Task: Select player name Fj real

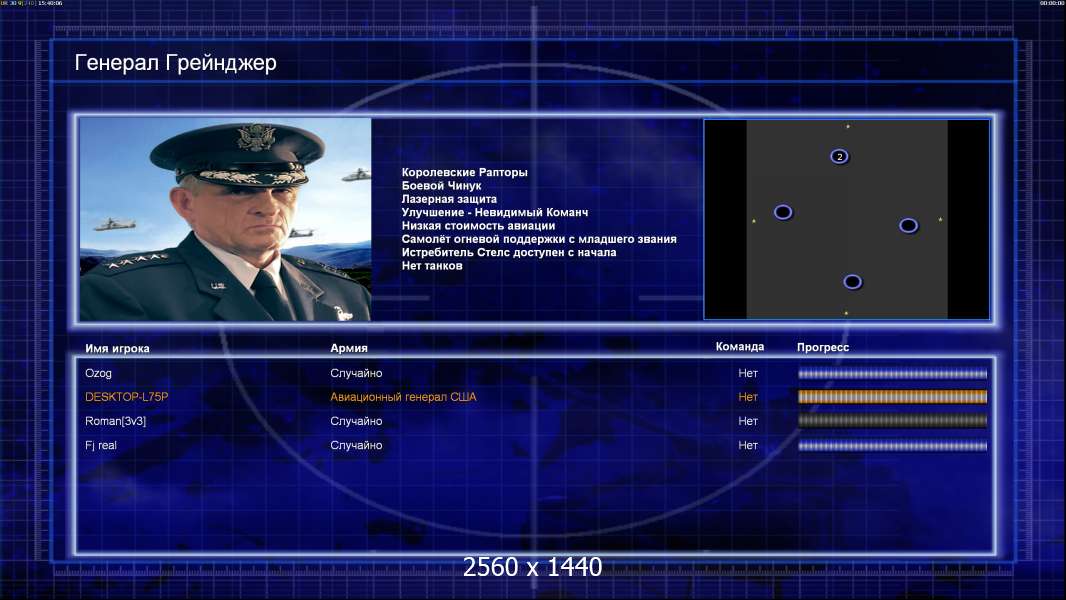Action: click(101, 446)
